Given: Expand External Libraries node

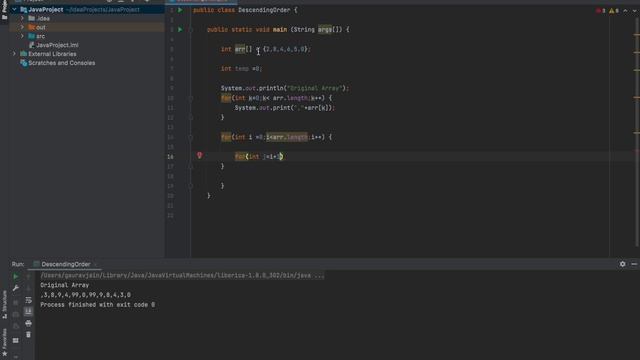Looking at the screenshot, I should point(14,54).
